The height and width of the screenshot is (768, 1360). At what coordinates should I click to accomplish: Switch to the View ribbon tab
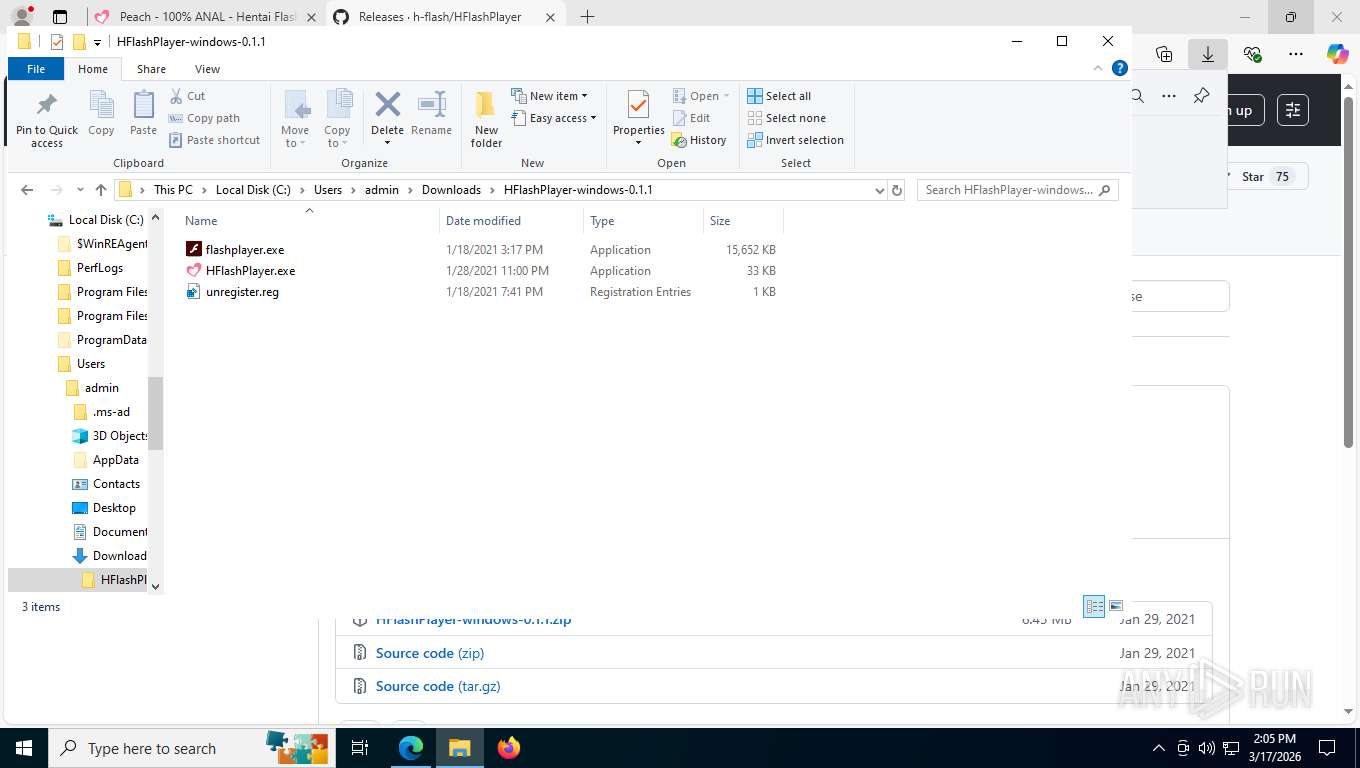click(x=207, y=69)
